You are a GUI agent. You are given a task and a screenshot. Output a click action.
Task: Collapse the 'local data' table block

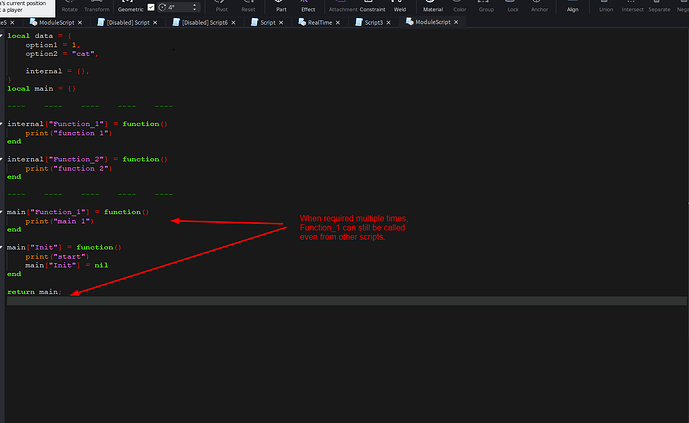pos(2,36)
